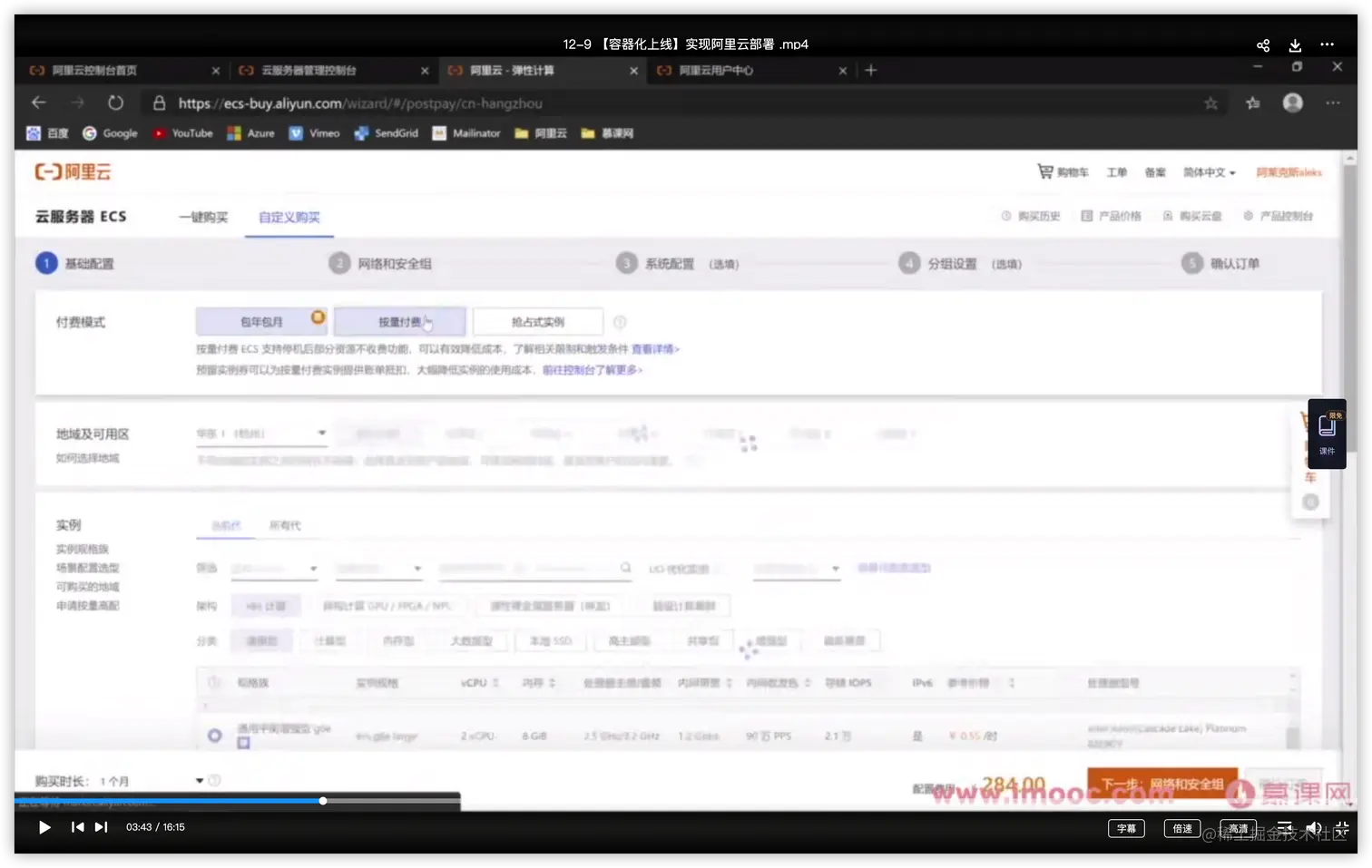
Task: Open the Azure bookmark
Action: [251, 133]
